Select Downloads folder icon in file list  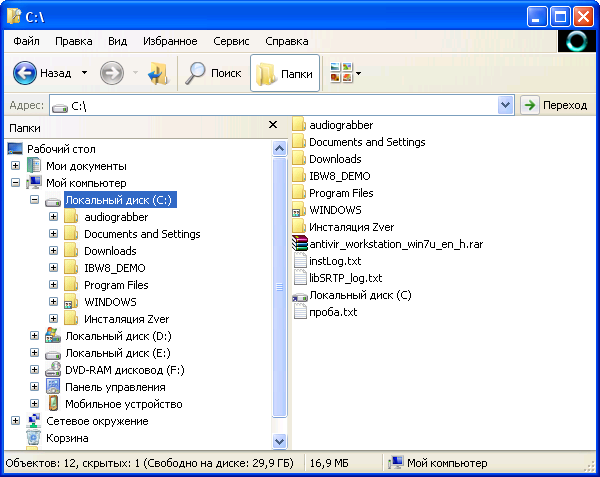[x=299, y=158]
